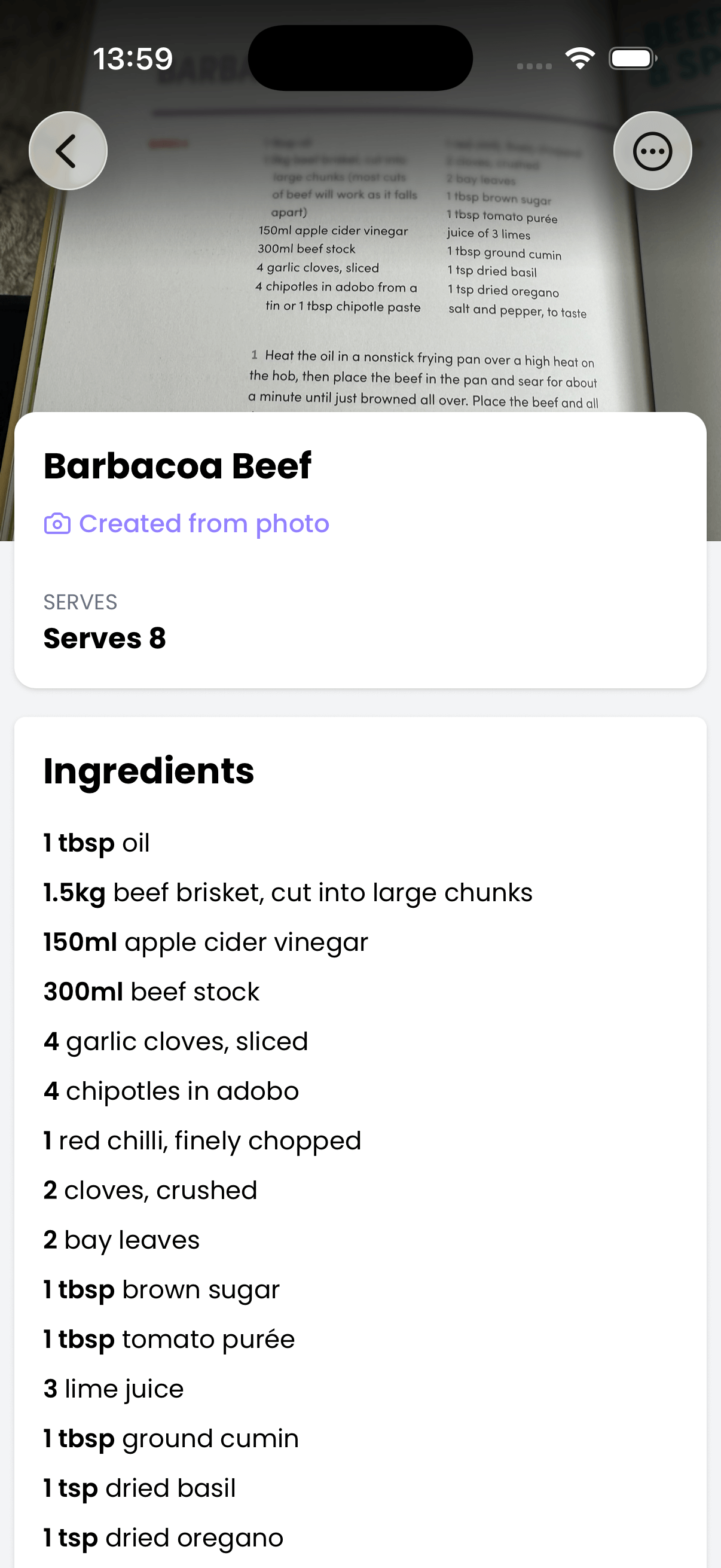Screen dimensions: 721x1568
Task: Tap the clock showing 13:59
Action: (x=133, y=59)
